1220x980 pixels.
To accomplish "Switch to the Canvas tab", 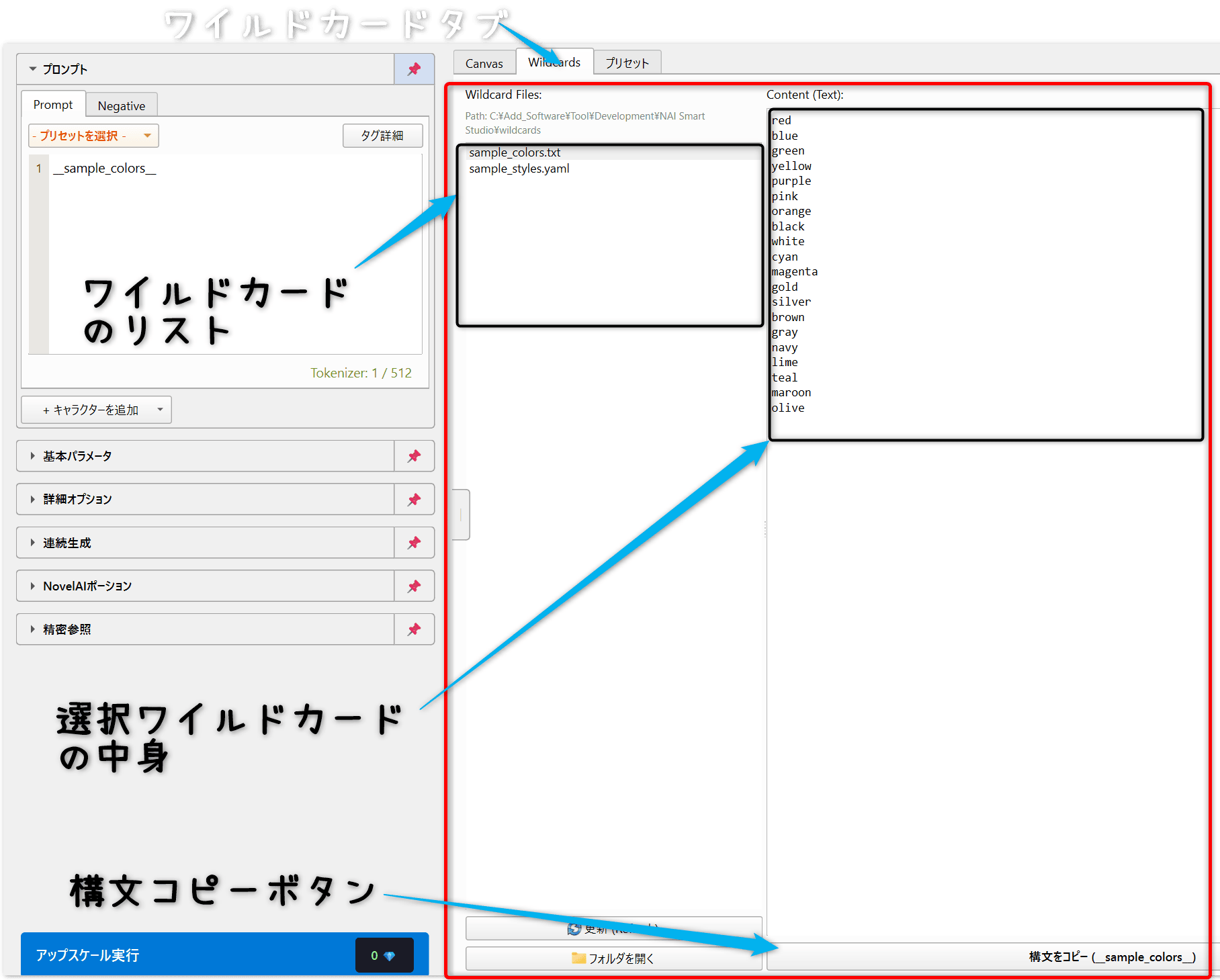I will point(484,62).
